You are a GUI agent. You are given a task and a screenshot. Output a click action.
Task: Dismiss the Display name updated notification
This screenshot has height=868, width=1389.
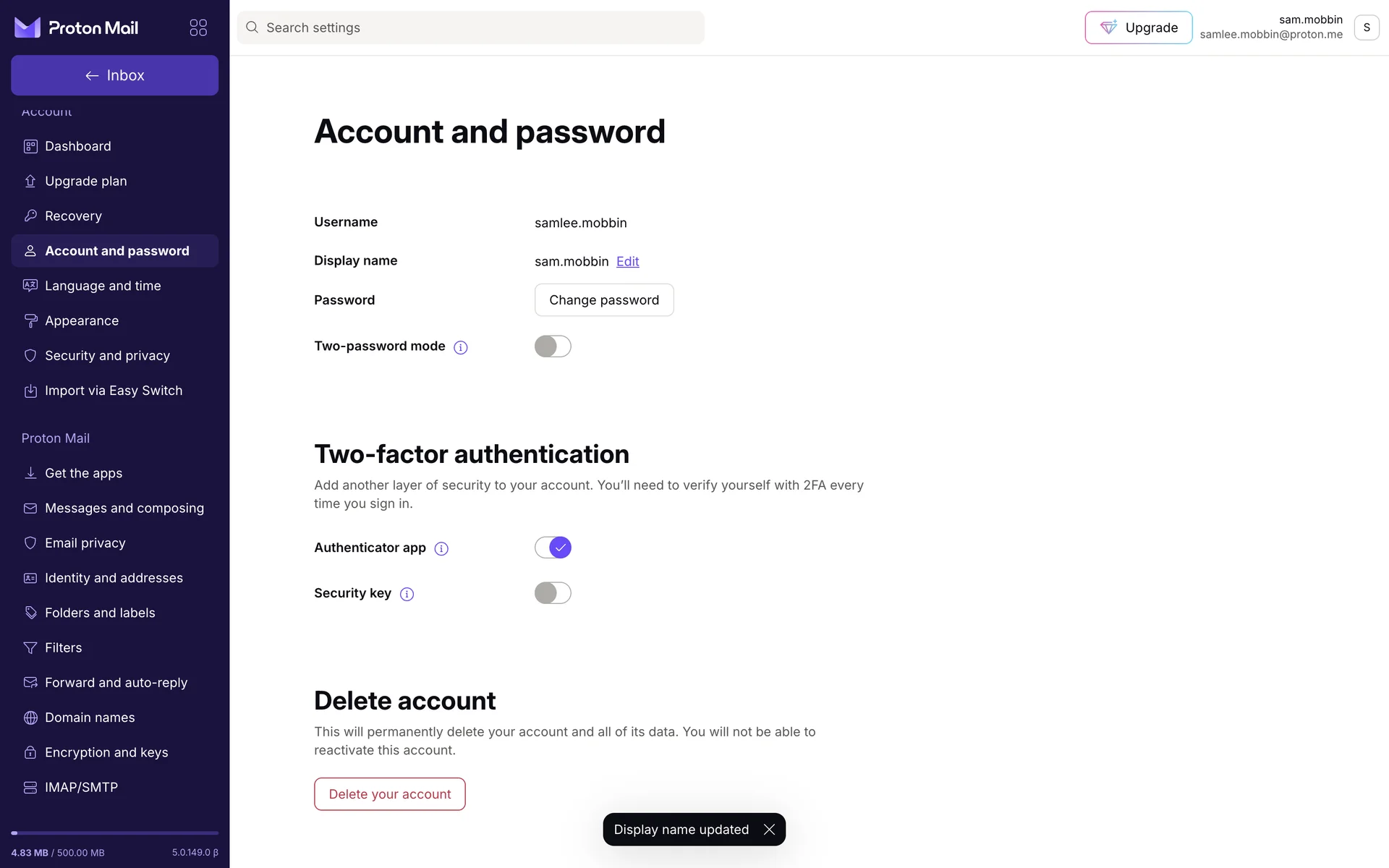pyautogui.click(x=769, y=830)
